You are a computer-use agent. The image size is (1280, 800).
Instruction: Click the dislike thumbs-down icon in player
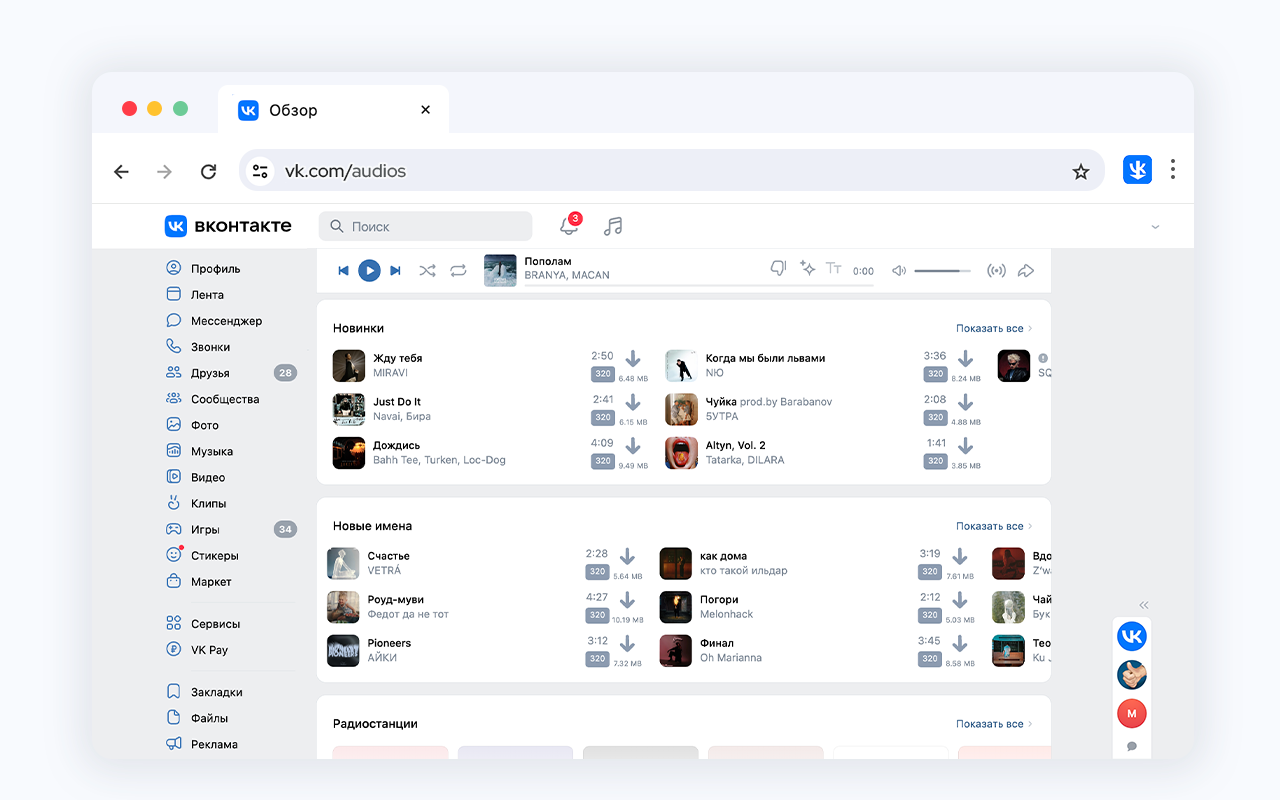(778, 269)
